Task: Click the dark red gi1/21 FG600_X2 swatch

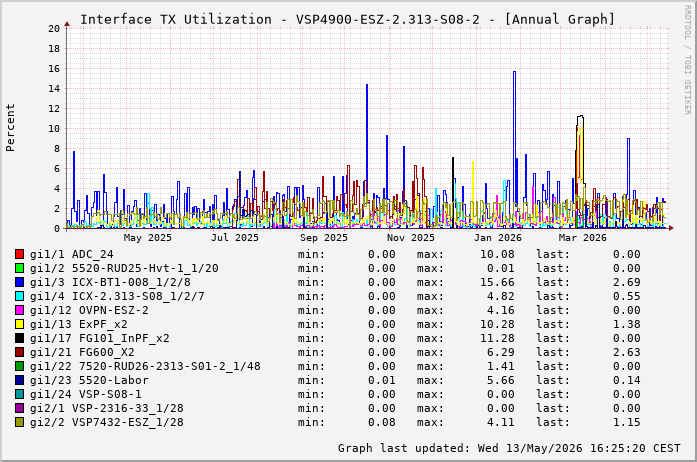Action: tap(19, 352)
